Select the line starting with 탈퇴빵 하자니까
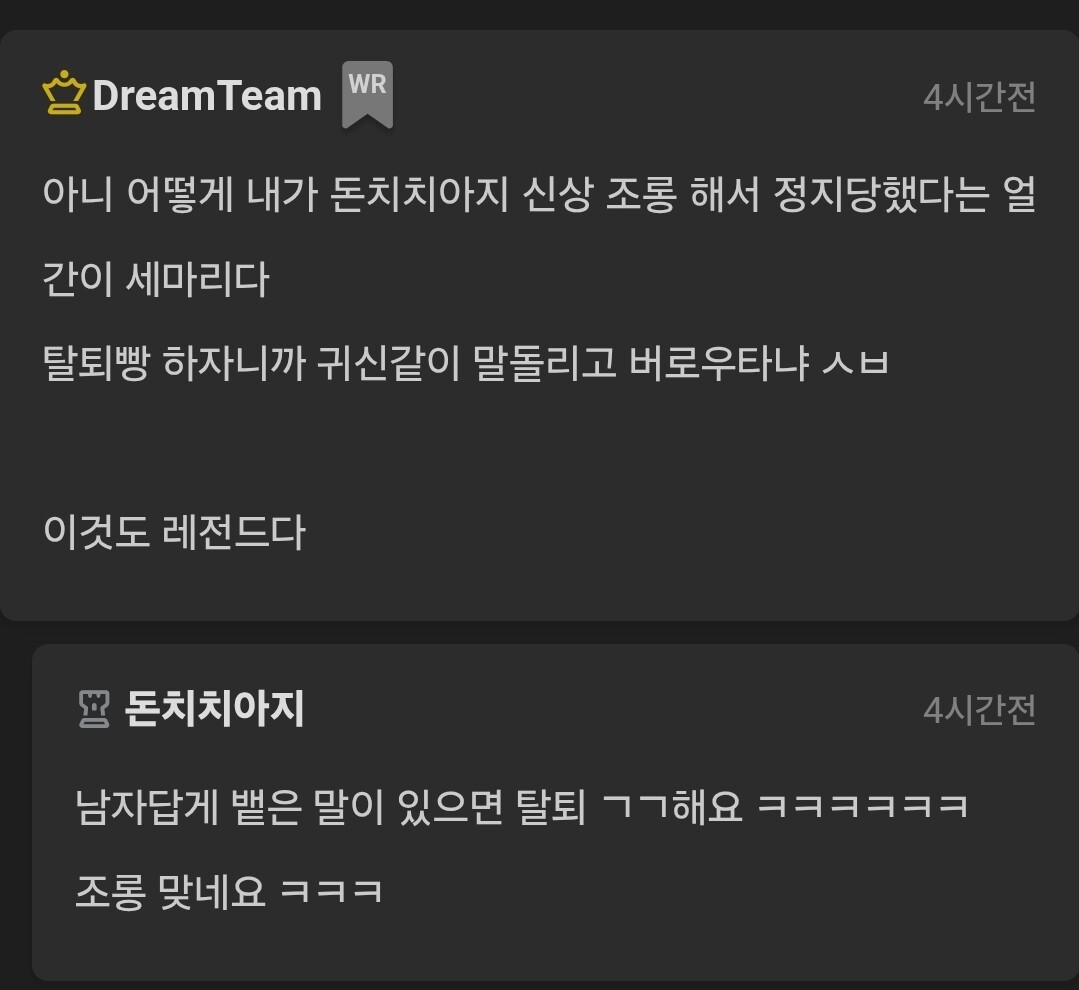 (x=466, y=363)
